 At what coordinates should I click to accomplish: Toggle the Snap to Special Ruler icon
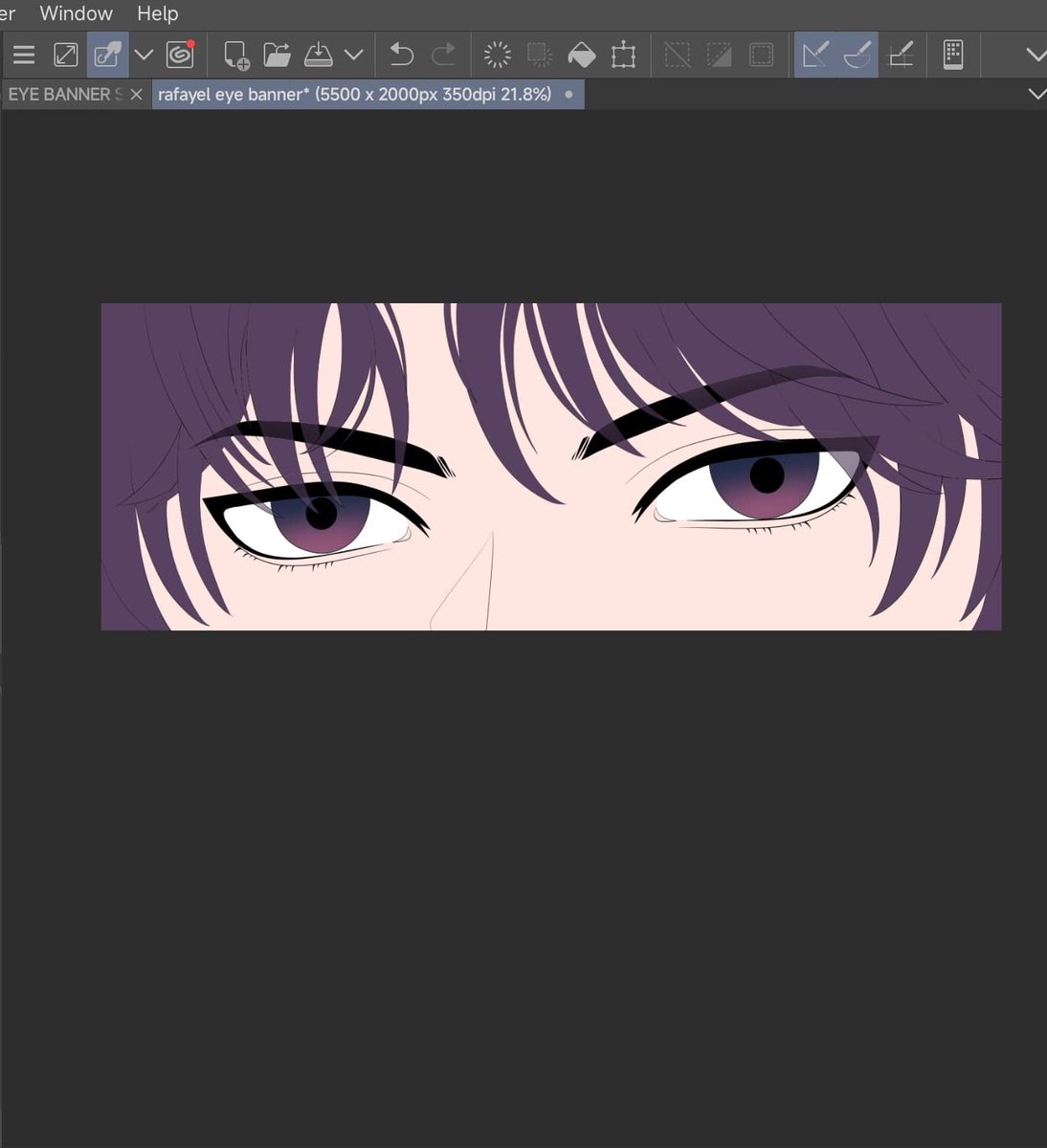[x=858, y=55]
